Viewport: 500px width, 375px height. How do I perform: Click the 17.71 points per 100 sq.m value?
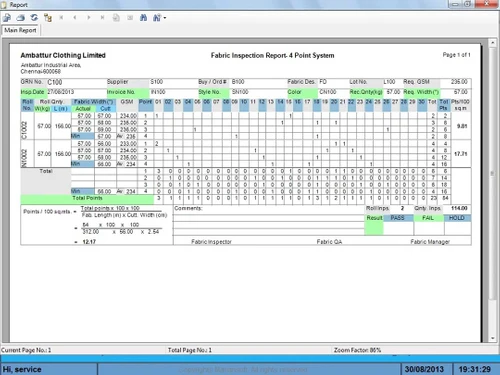click(x=461, y=154)
